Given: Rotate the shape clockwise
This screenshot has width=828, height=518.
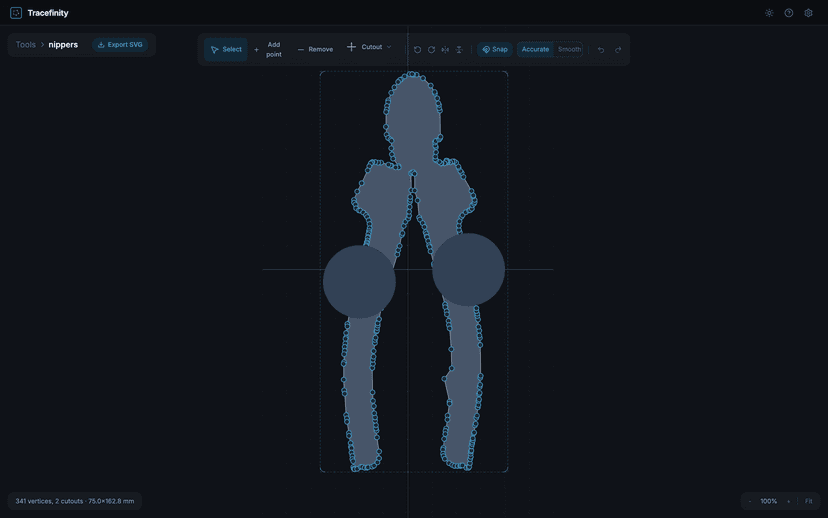Looking at the screenshot, I should [431, 50].
